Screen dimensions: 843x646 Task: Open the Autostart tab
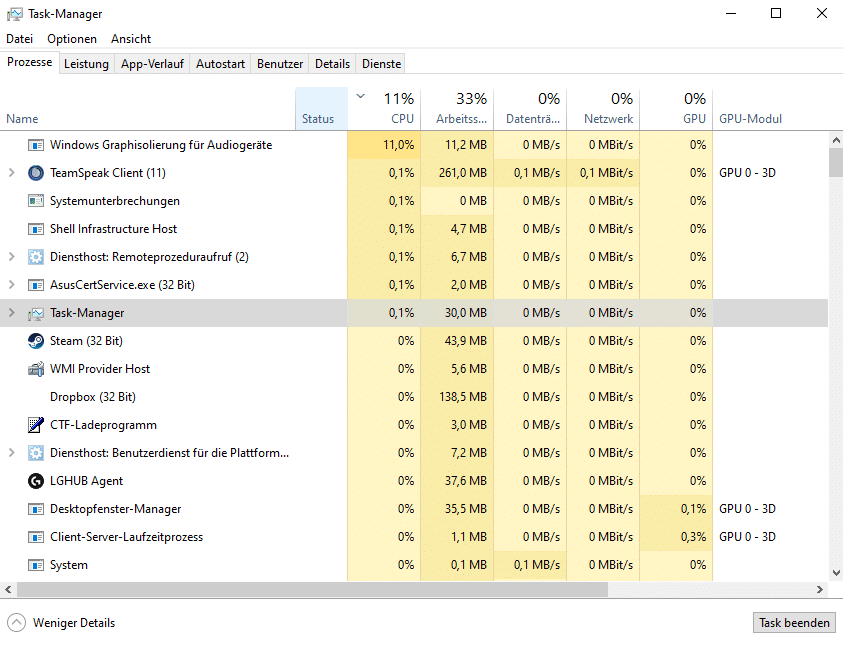(220, 64)
